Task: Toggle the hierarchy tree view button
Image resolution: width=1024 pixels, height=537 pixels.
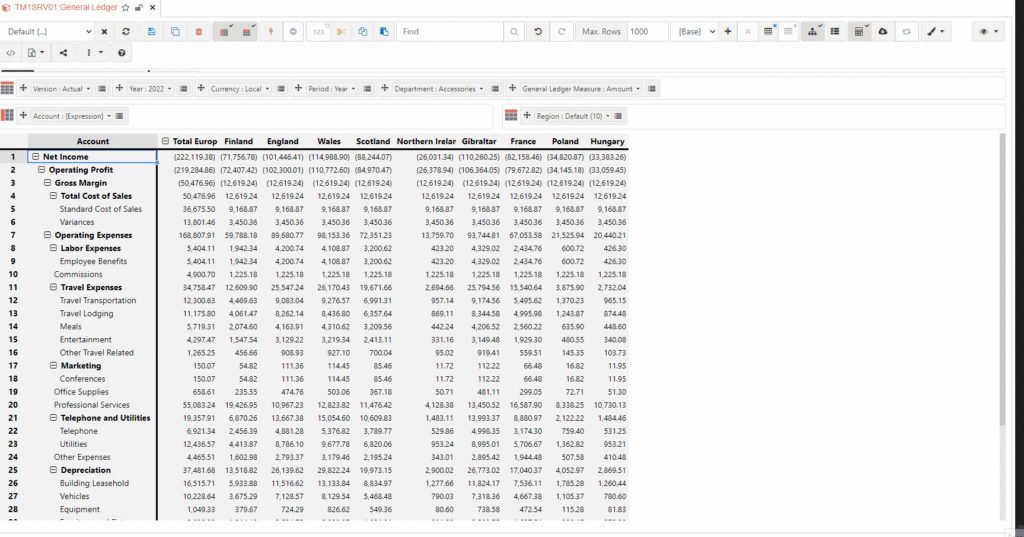Action: click(x=811, y=32)
